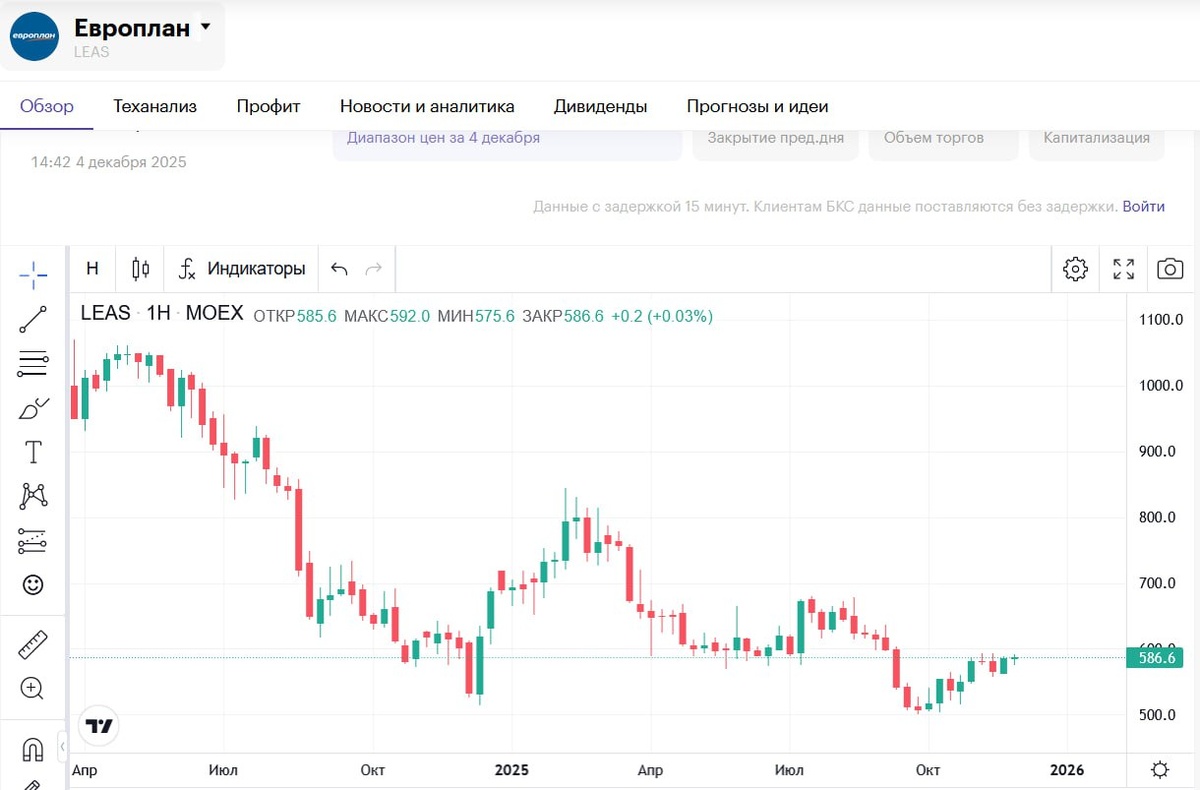This screenshot has height=790, width=1200.
Task: Select the brush drawing tool
Action: tap(33, 408)
